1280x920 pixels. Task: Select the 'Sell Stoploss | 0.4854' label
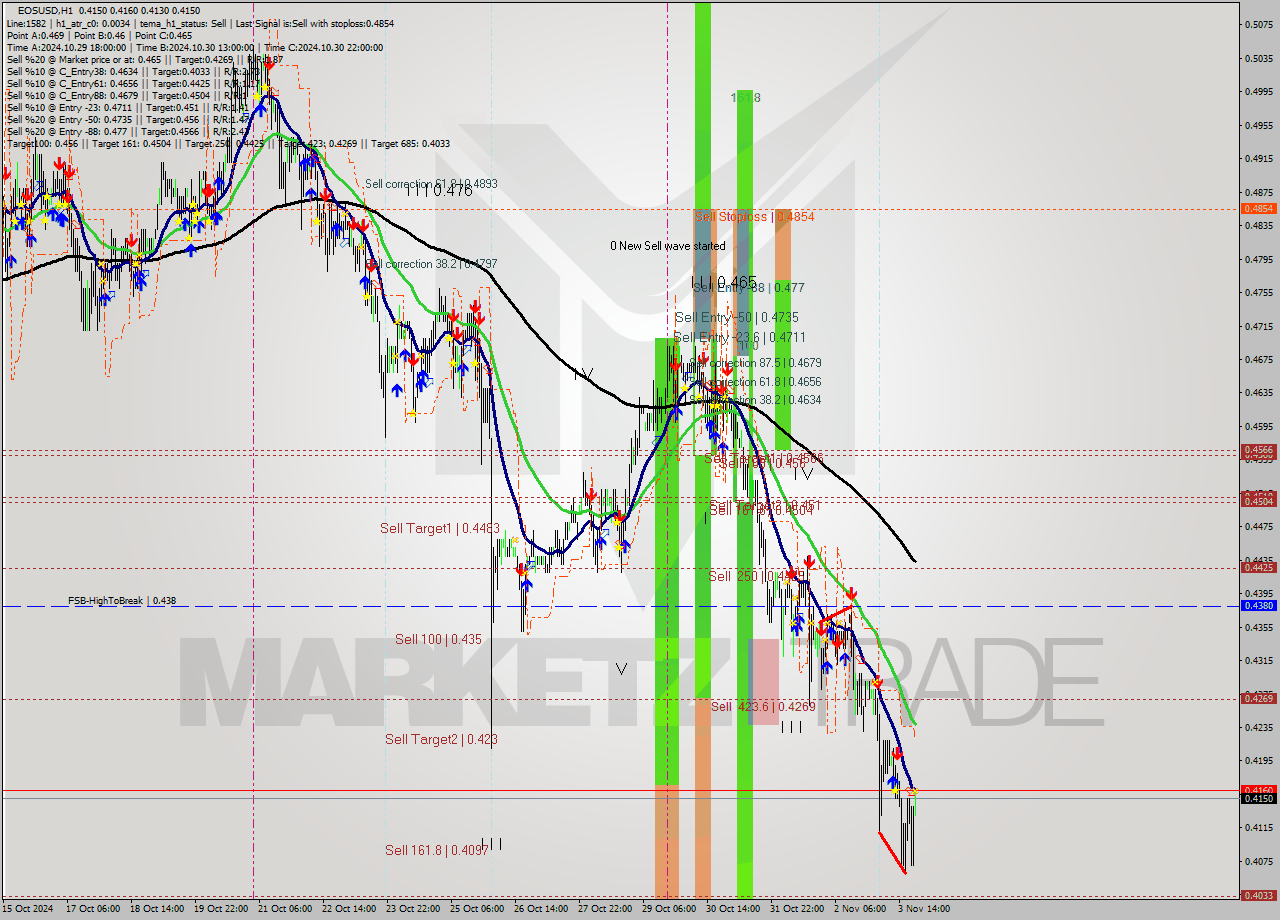(754, 216)
